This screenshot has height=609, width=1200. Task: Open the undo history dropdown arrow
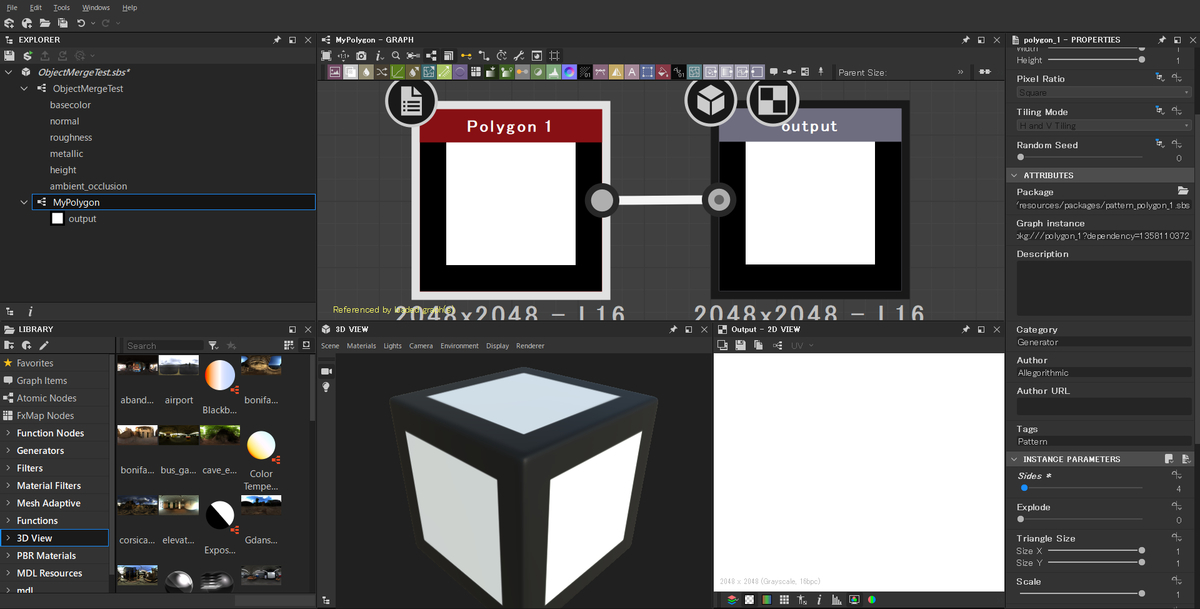[x=93, y=23]
